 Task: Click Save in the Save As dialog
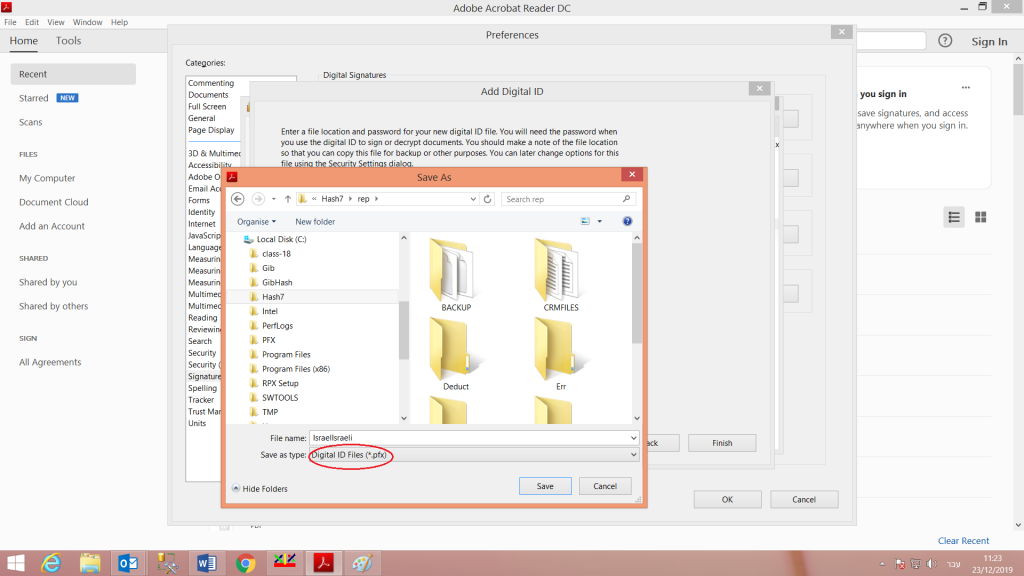(x=545, y=486)
